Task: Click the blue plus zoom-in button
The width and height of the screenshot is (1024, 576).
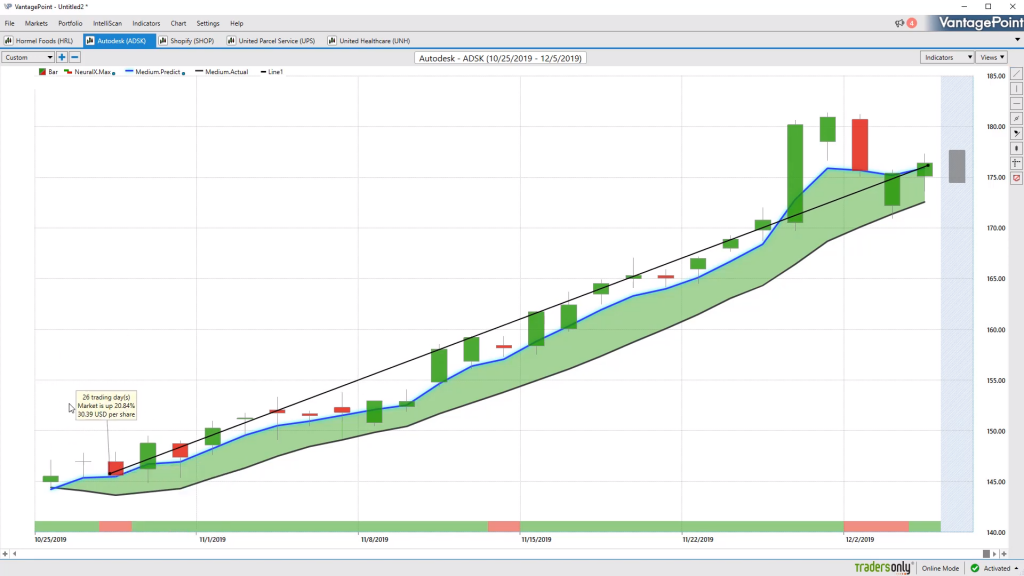Action: pyautogui.click(x=62, y=57)
